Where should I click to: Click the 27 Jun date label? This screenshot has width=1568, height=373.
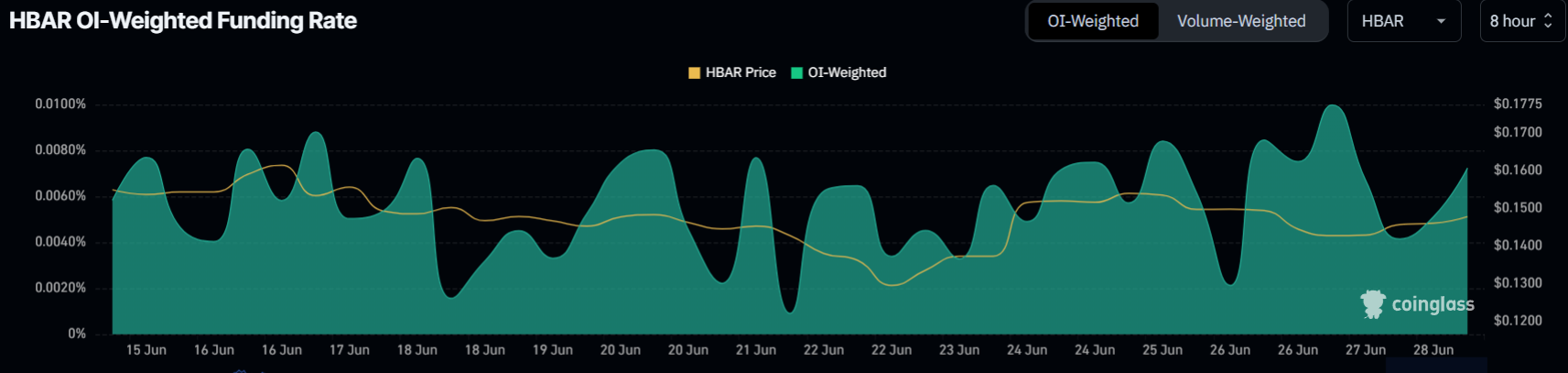pyautogui.click(x=1366, y=350)
